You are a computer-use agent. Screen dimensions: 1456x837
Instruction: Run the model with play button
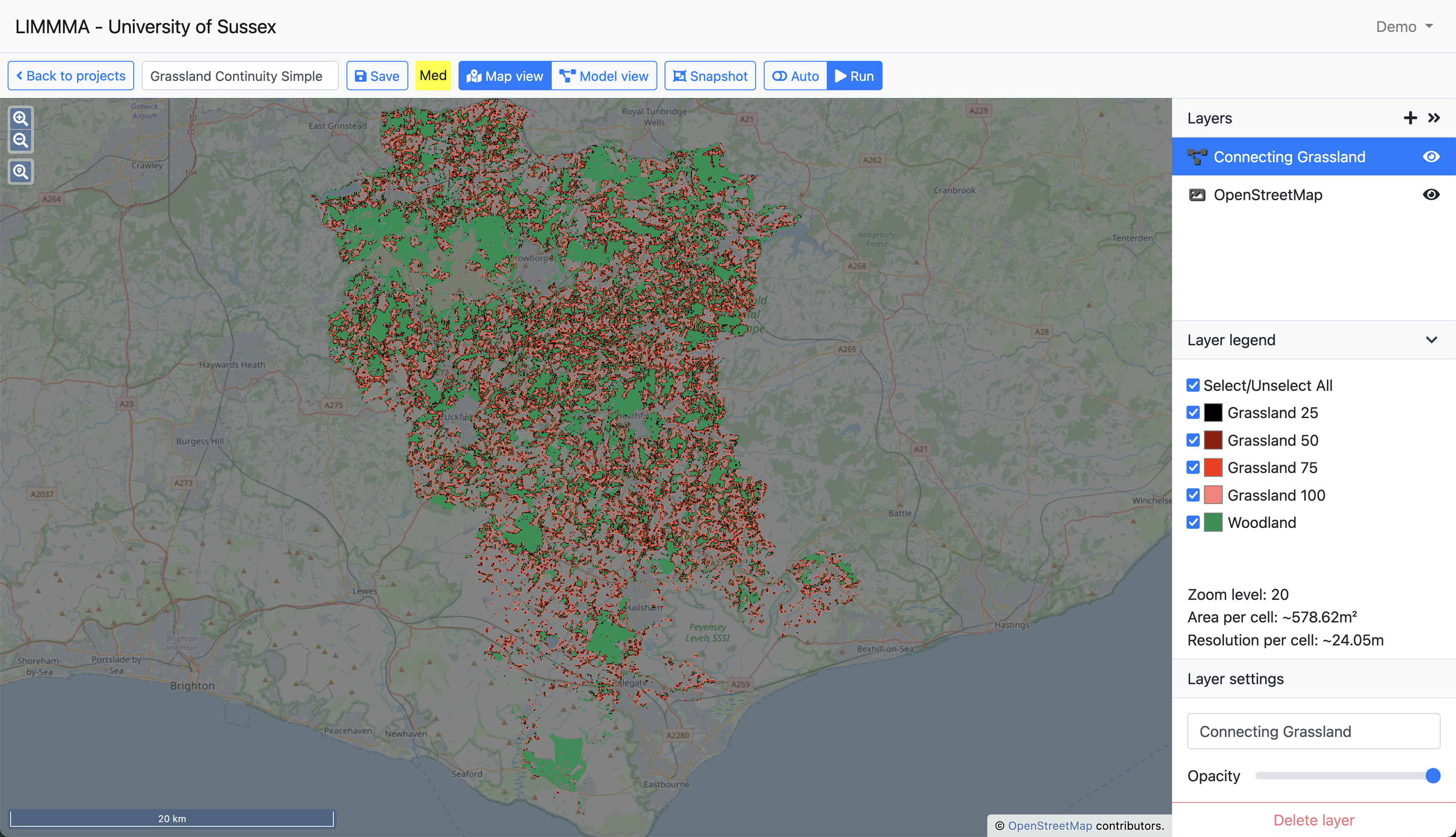[x=854, y=76]
